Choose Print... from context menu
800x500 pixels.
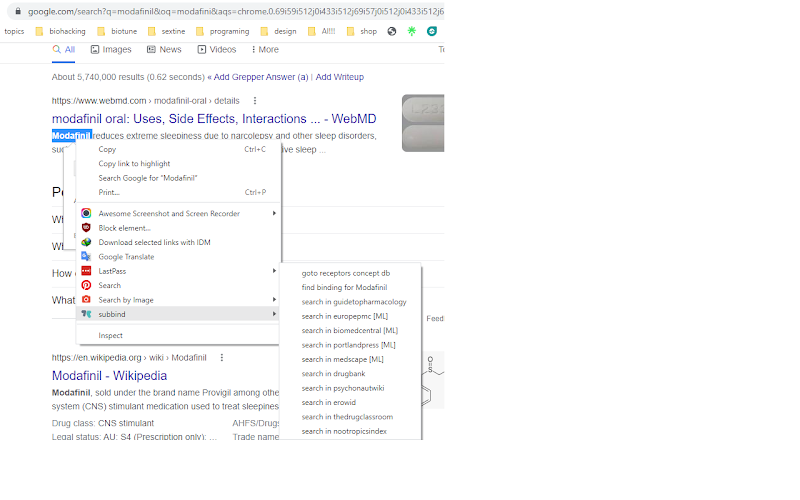point(178,192)
